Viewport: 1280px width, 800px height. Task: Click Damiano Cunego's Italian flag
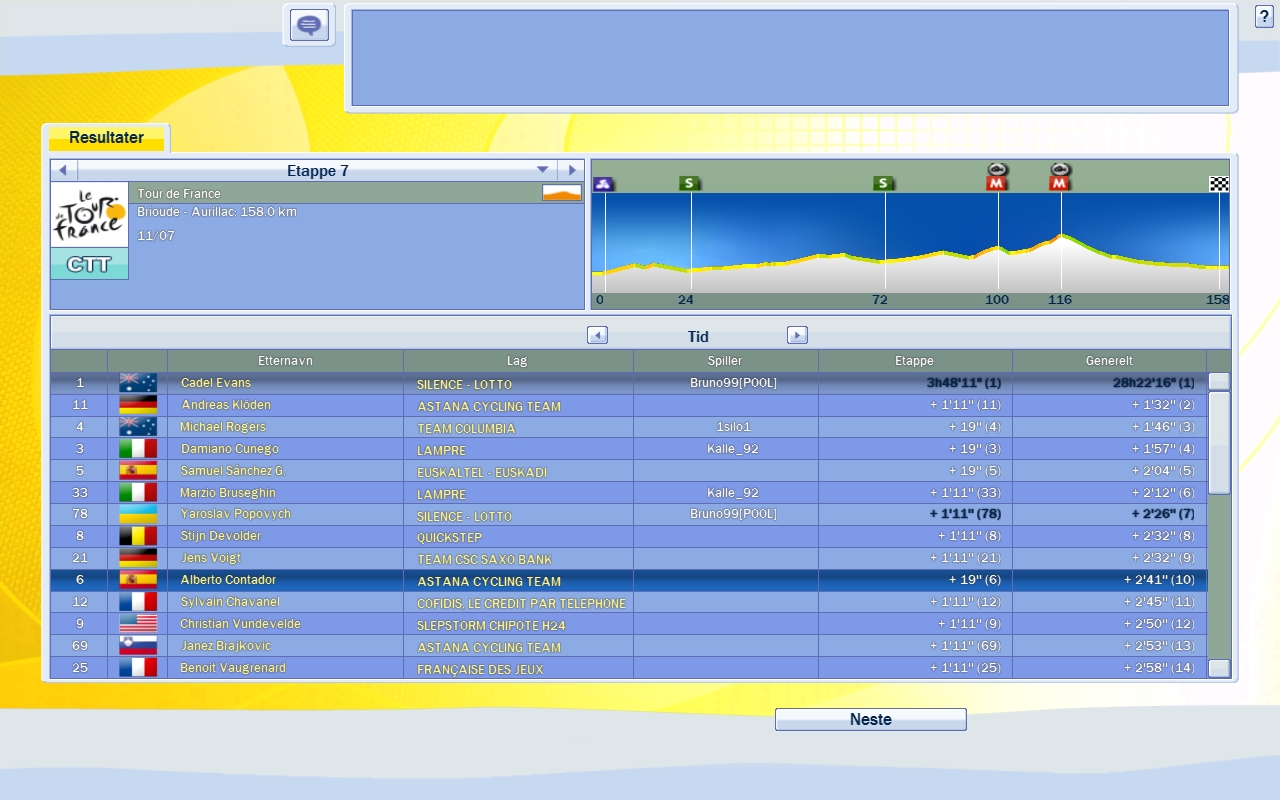point(138,449)
